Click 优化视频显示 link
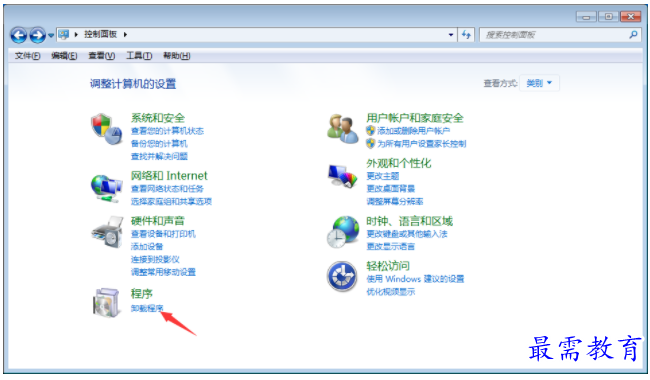 tap(390, 292)
